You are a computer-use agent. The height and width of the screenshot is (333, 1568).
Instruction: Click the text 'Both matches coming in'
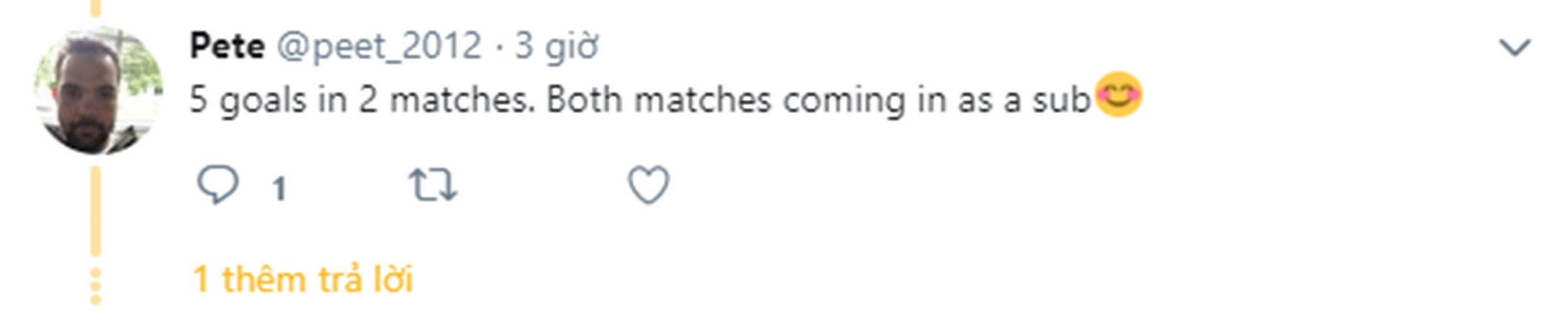pos(725,100)
